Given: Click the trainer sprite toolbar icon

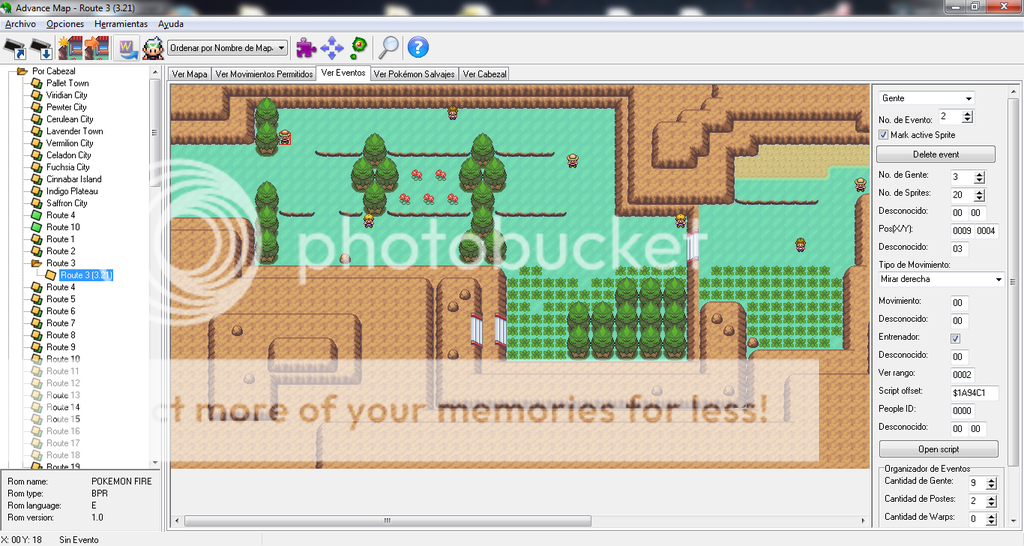Looking at the screenshot, I should click(x=152, y=47).
